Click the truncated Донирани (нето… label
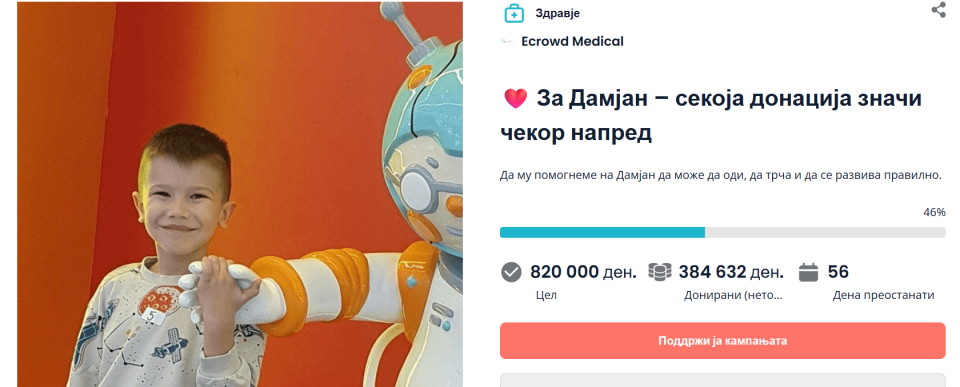The width and height of the screenshot is (960, 387). [x=733, y=295]
